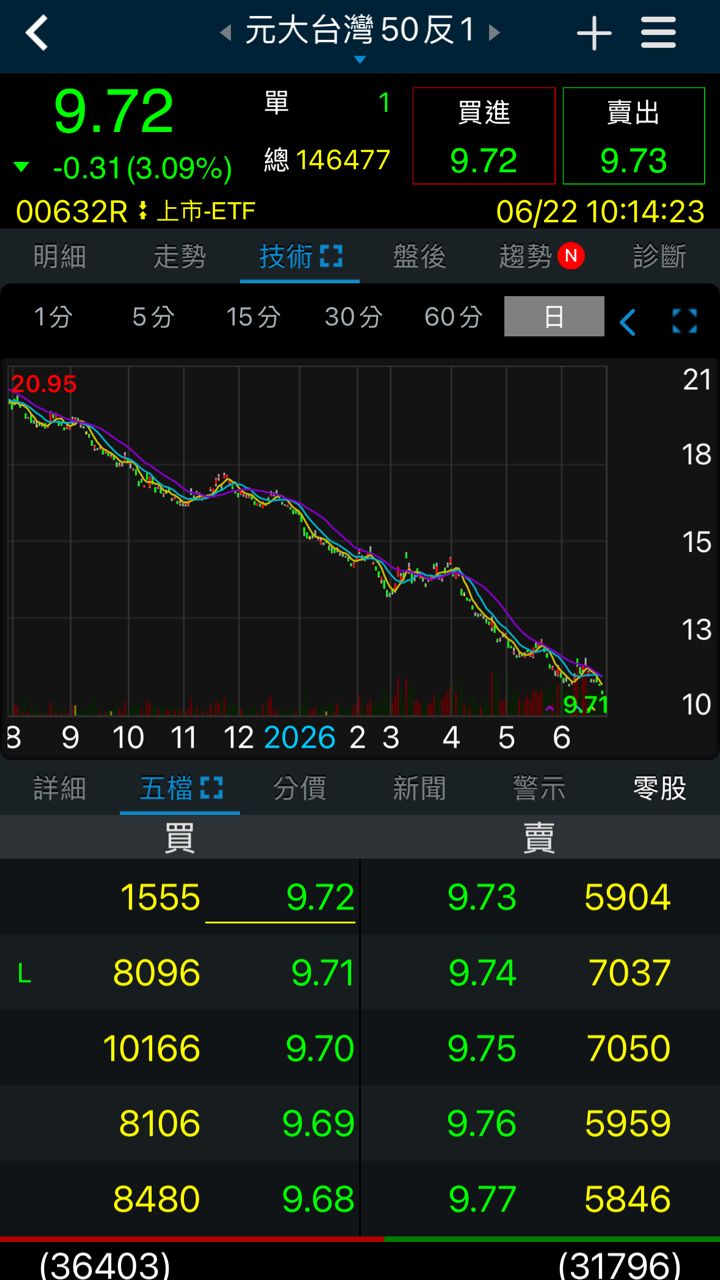The image size is (720, 1280).
Task: Open the 診斷 tab
Action: 660,257
